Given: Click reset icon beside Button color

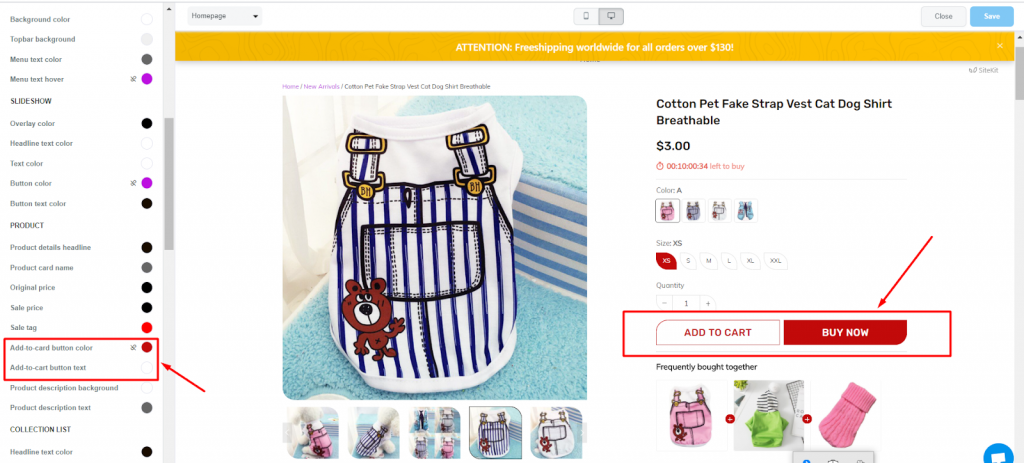Looking at the screenshot, I should point(133,183).
